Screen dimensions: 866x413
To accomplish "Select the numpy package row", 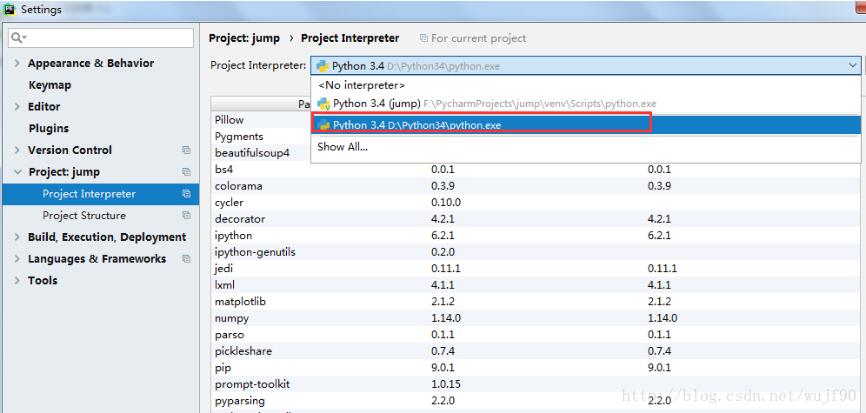I will (x=535, y=318).
